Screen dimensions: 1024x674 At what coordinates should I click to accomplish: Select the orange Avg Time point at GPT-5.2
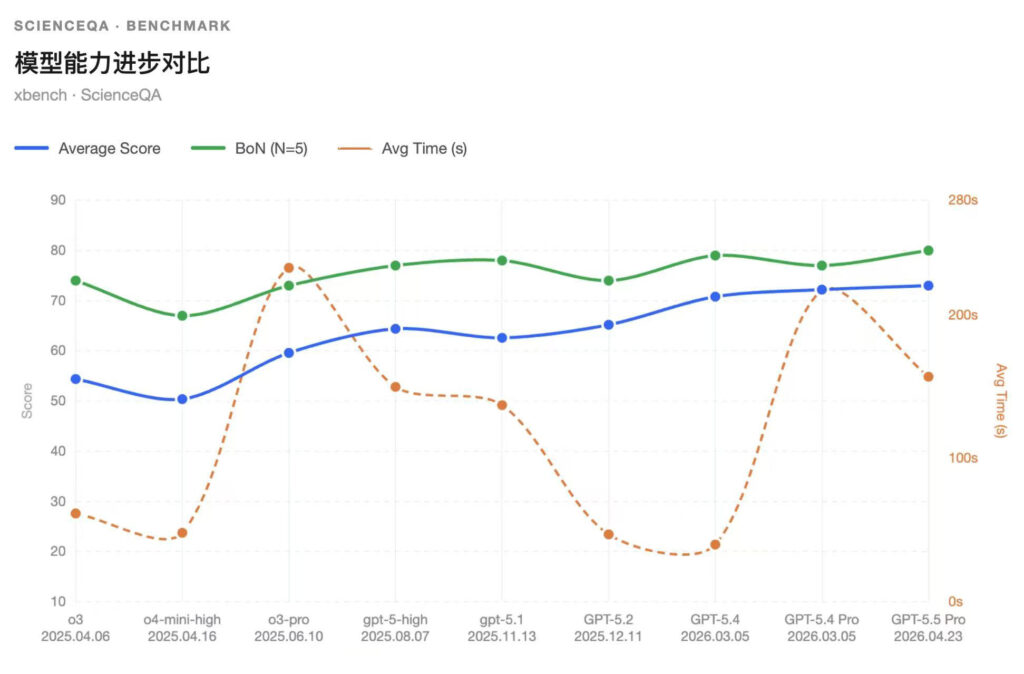click(x=608, y=534)
